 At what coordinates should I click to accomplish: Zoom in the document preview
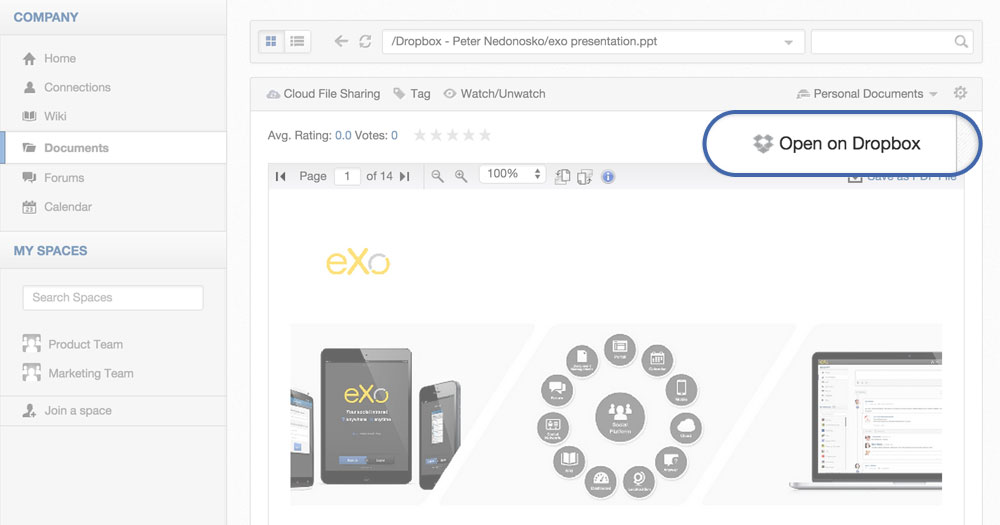coord(461,177)
